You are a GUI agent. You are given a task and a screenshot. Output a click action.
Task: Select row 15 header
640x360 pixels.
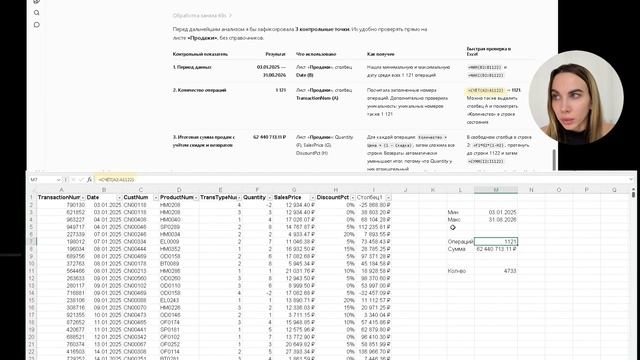31,300
